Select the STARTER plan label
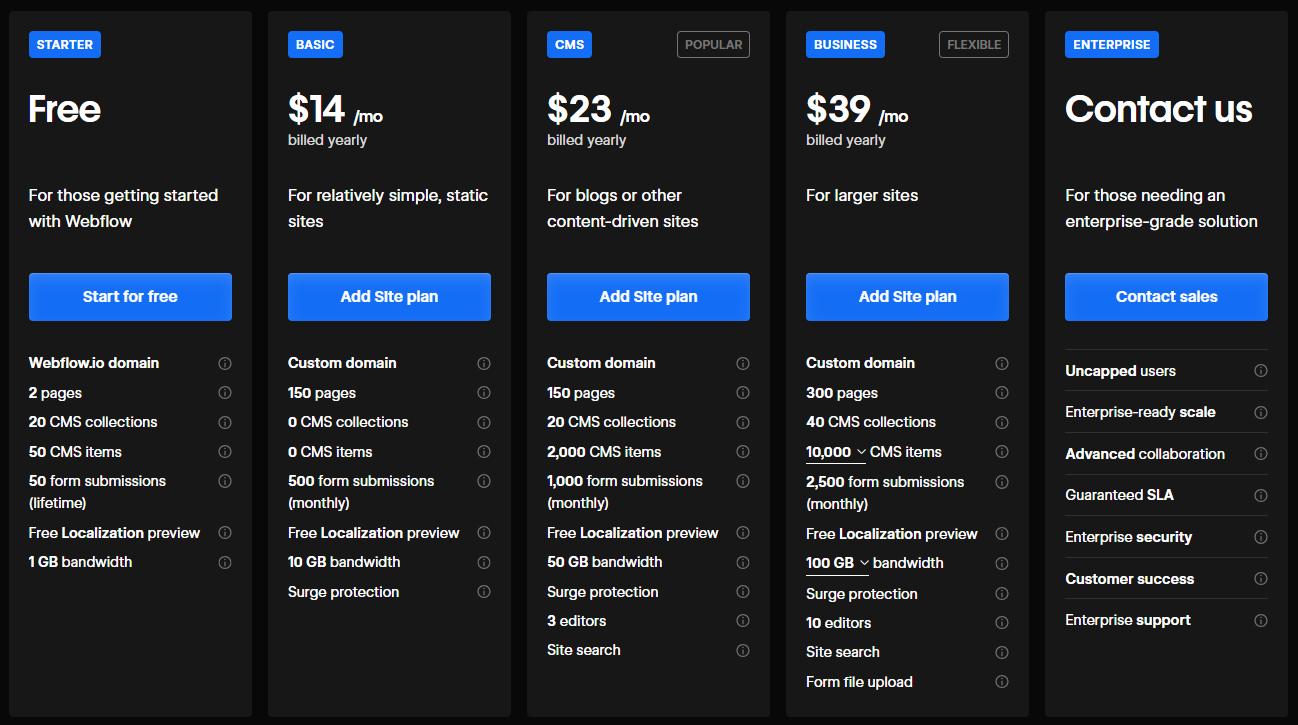Viewport: 1298px width, 725px height. (65, 45)
